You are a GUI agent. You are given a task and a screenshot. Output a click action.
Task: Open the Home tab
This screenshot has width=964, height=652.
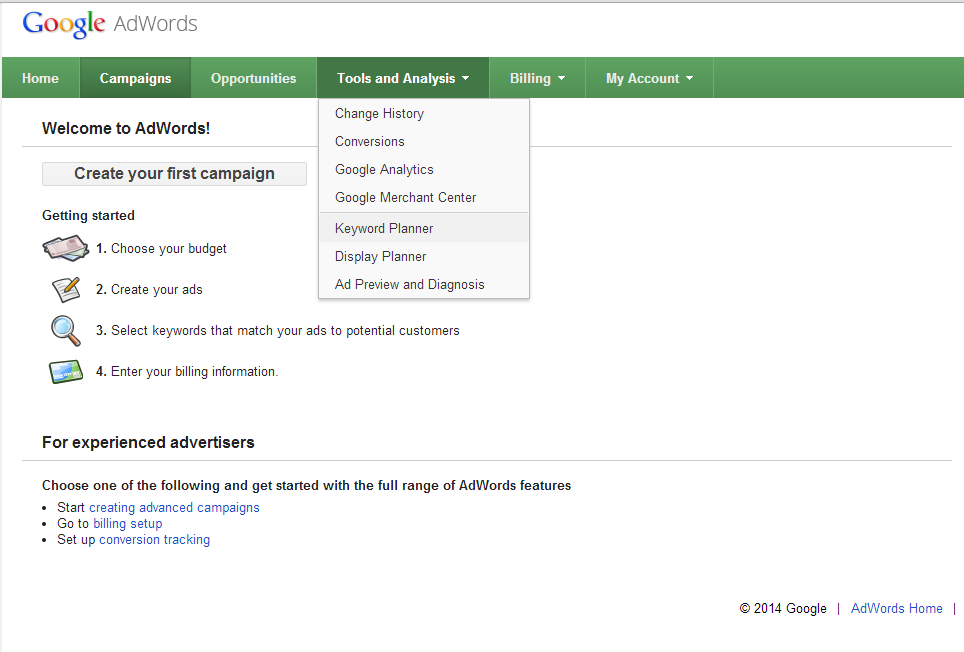pyautogui.click(x=41, y=78)
